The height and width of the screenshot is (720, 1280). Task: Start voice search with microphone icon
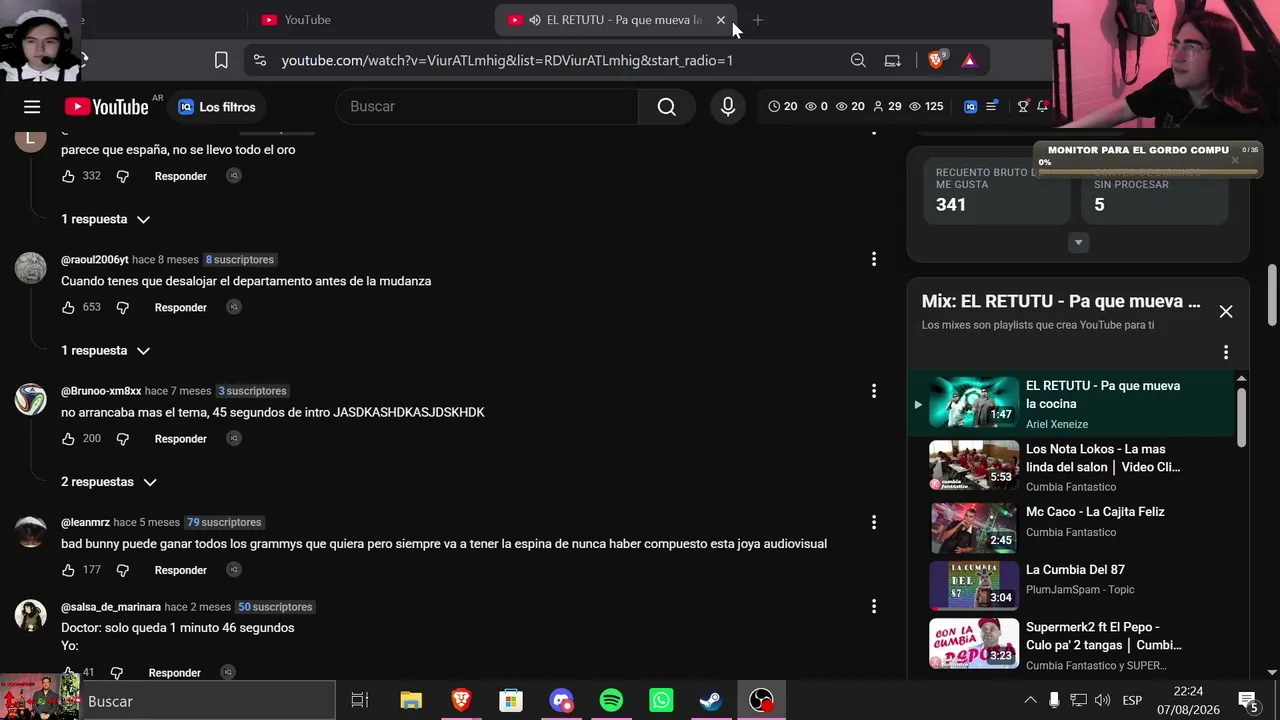tap(728, 107)
